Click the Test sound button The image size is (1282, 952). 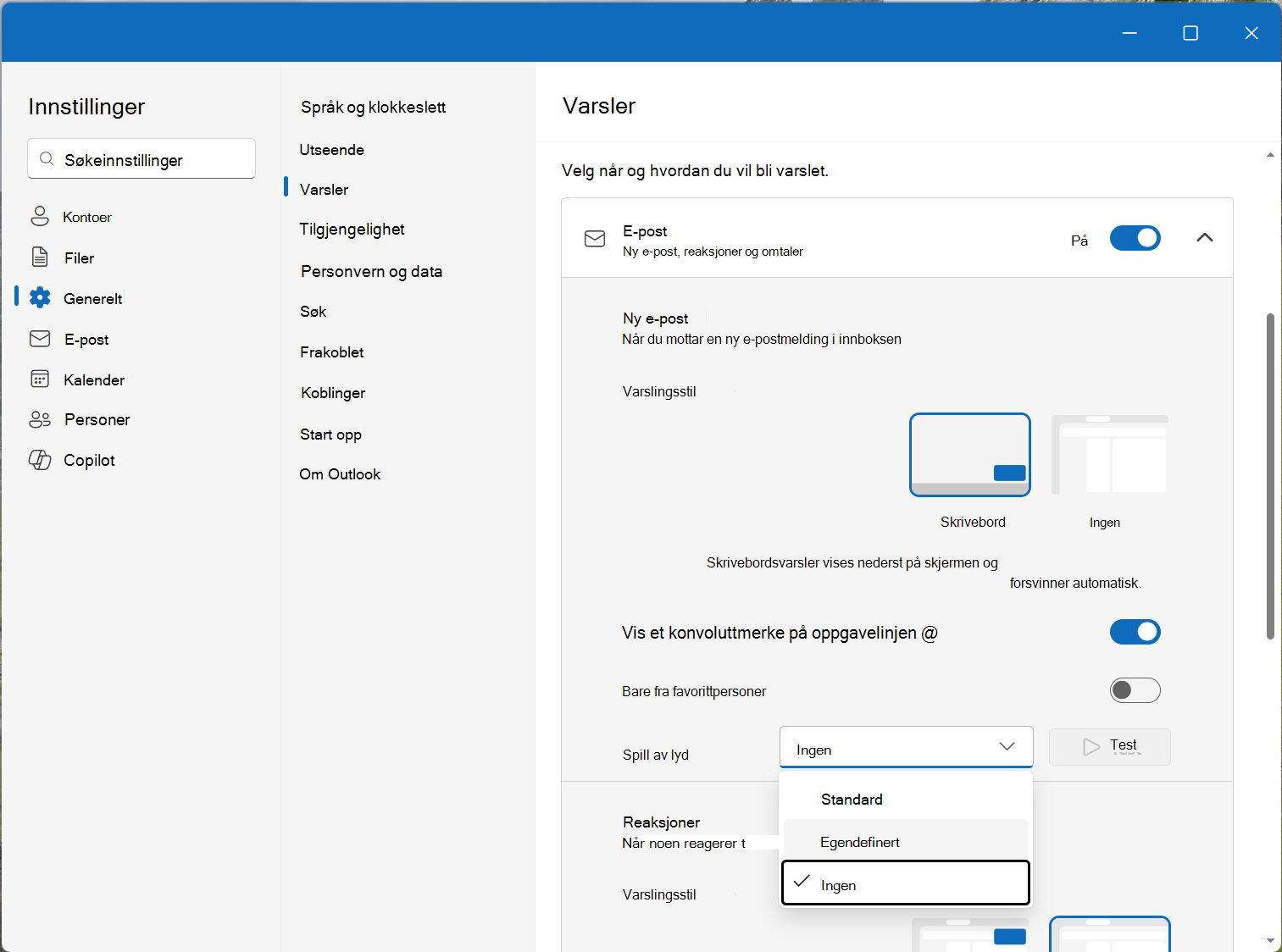point(1109,747)
